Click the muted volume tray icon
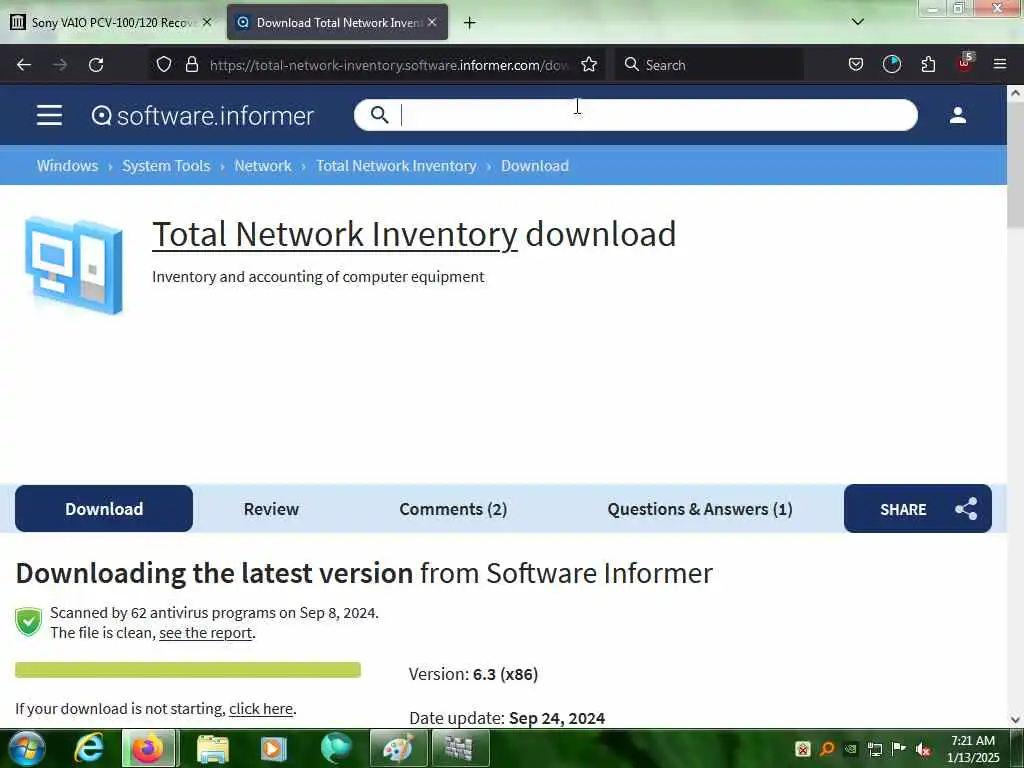This screenshot has width=1024, height=768. [x=923, y=749]
